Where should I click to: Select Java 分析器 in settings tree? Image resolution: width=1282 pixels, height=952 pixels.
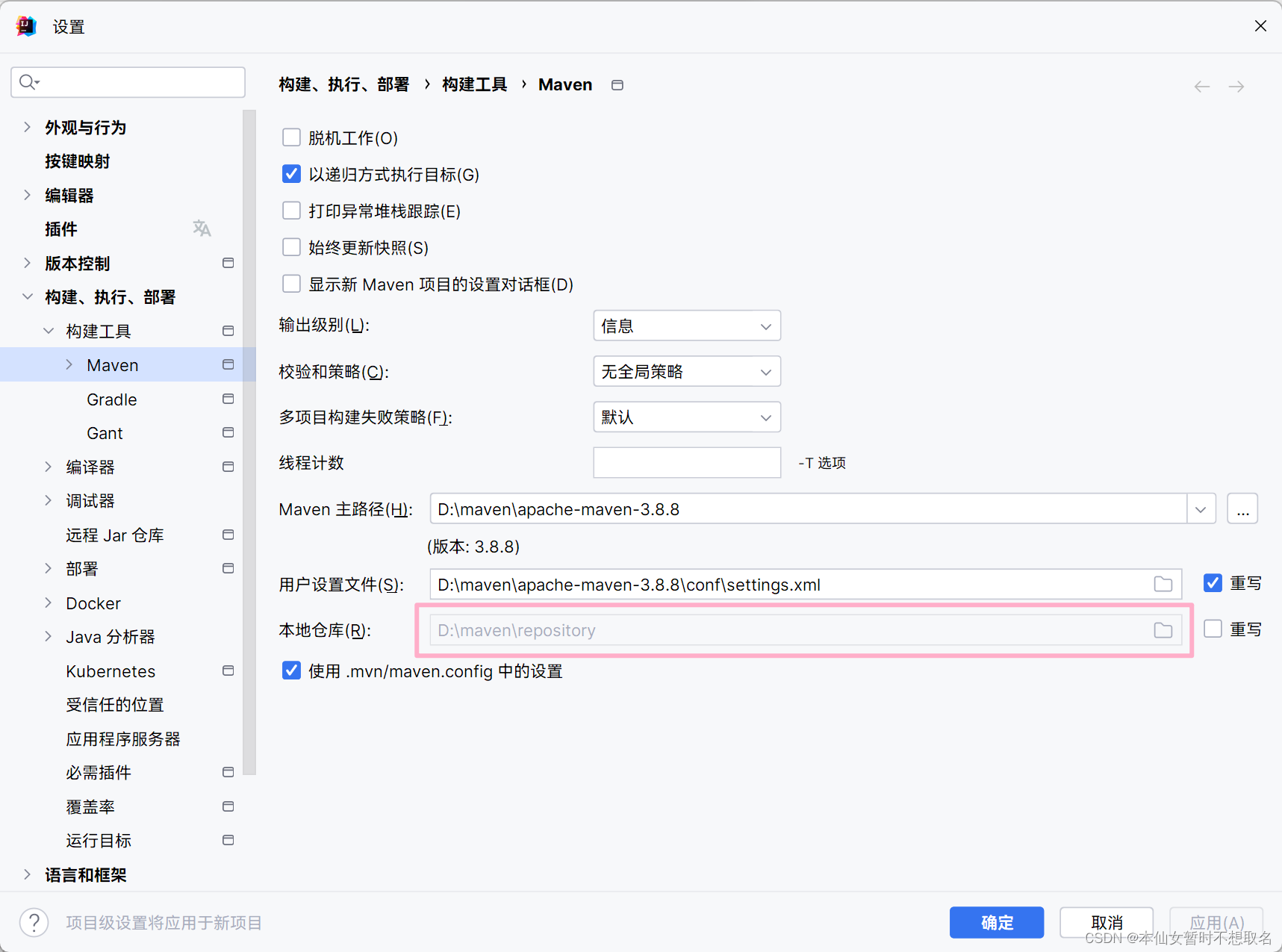[111, 637]
